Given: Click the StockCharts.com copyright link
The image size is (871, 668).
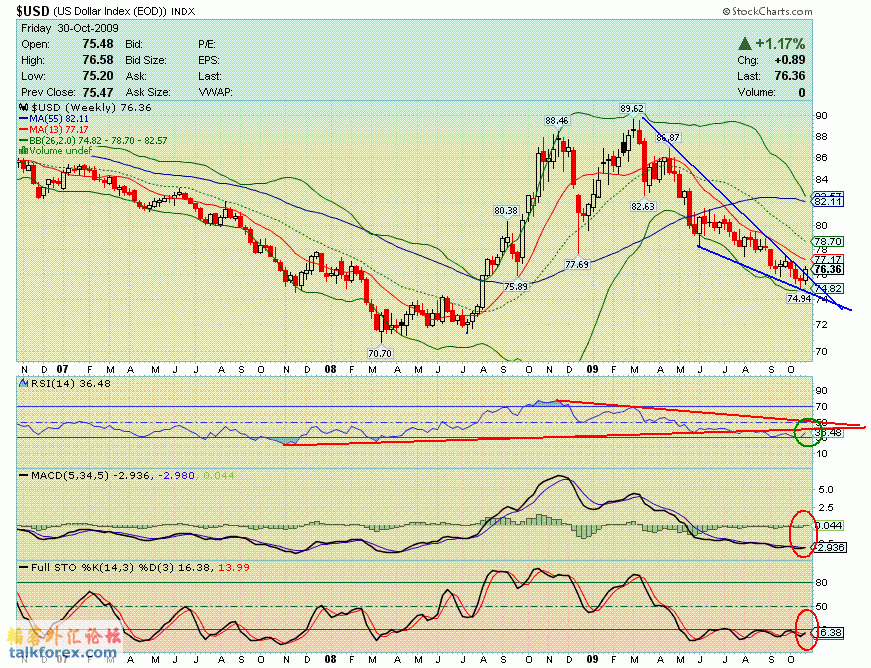Looking at the screenshot, I should click(767, 11).
